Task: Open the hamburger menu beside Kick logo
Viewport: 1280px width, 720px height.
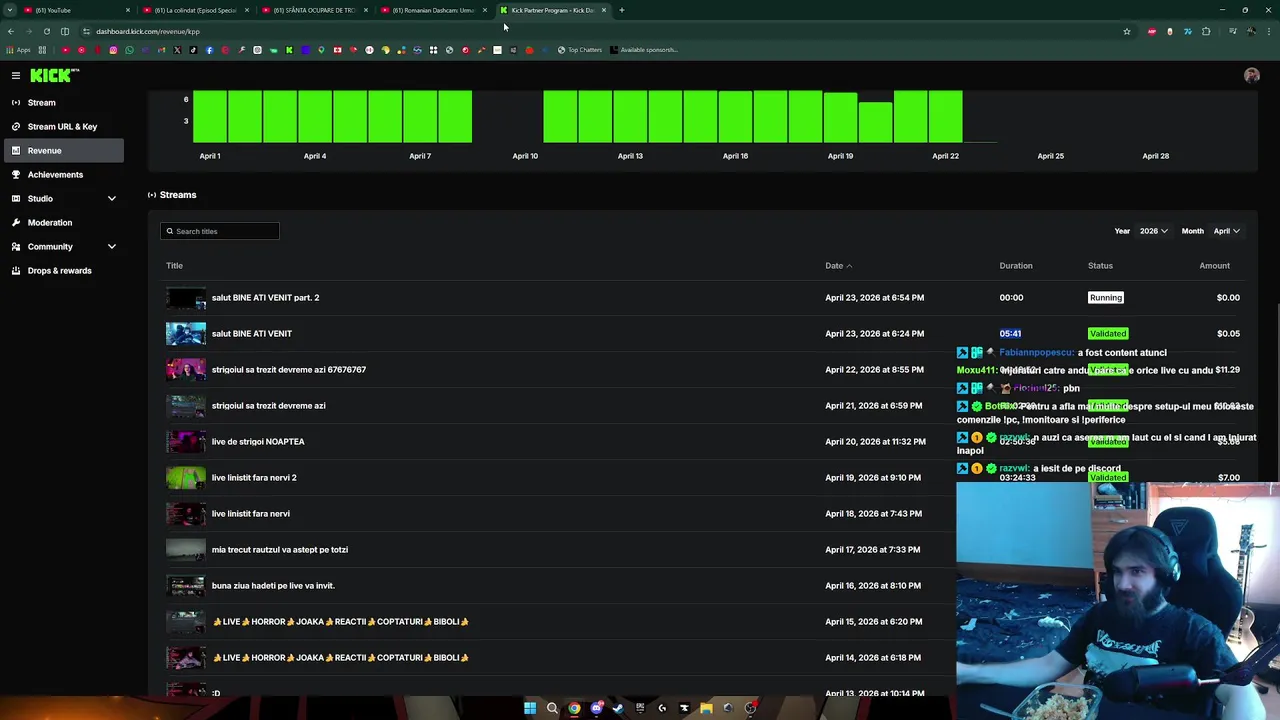Action: point(16,75)
